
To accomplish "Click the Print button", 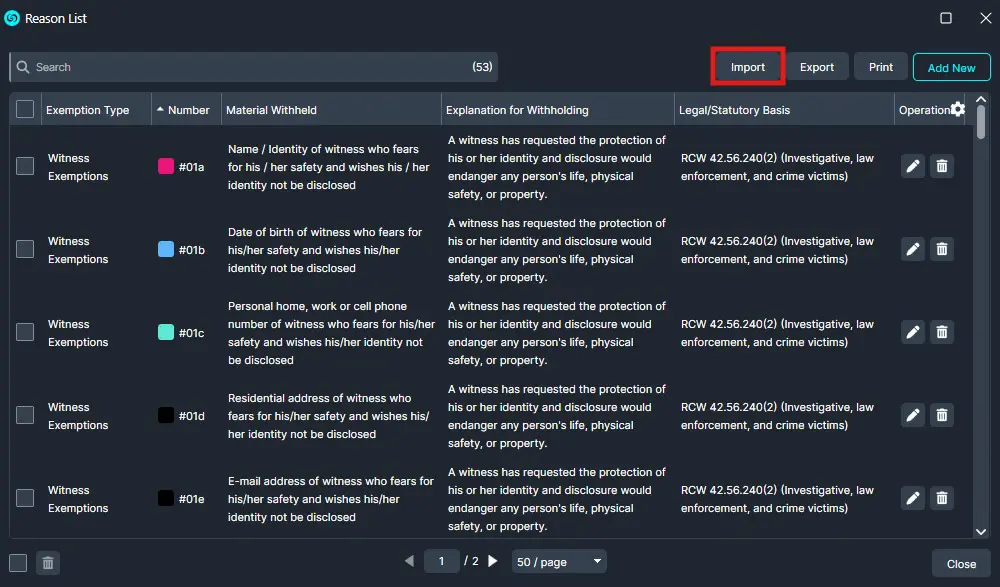I will click(881, 67).
